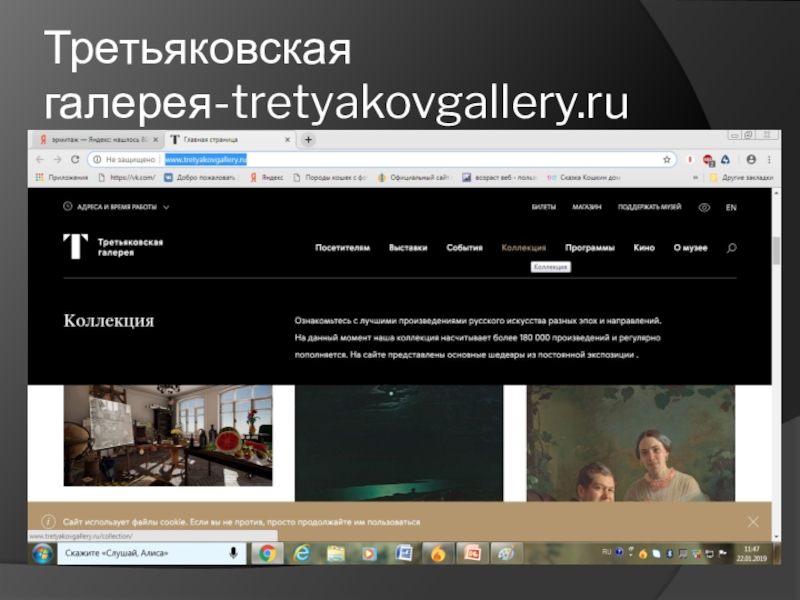Viewport: 800px width, 600px height.
Task: Open Google Chrome from the taskbar
Action: 267,554
